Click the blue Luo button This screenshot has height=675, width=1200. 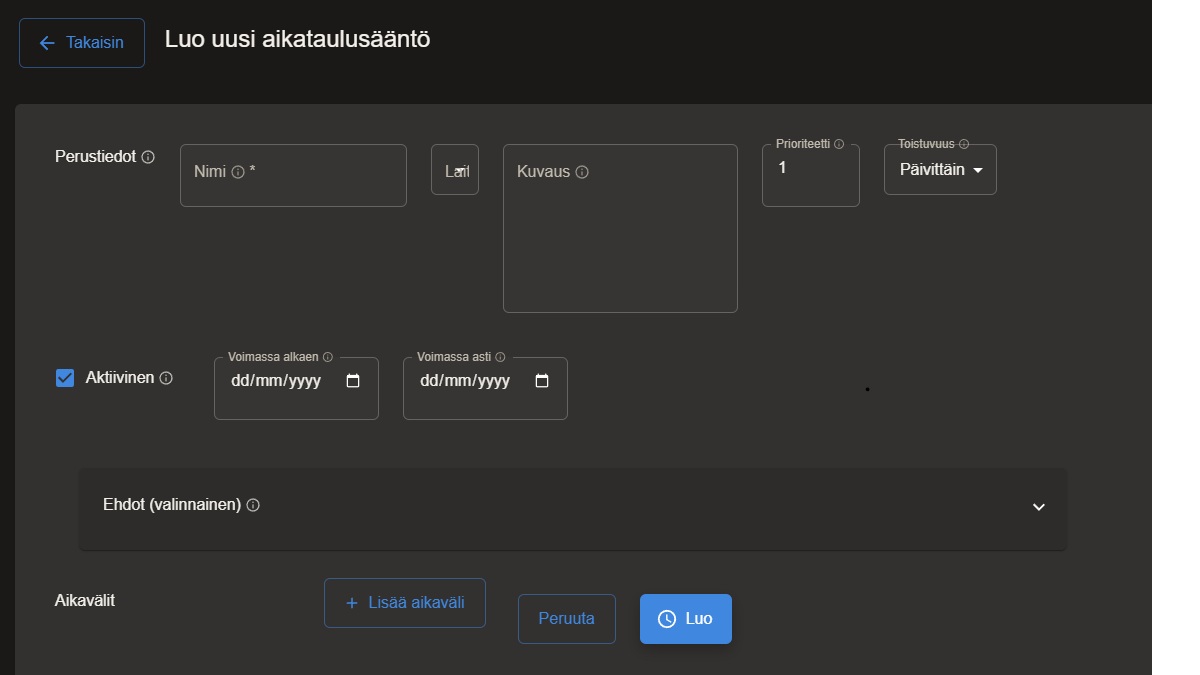[x=686, y=619]
